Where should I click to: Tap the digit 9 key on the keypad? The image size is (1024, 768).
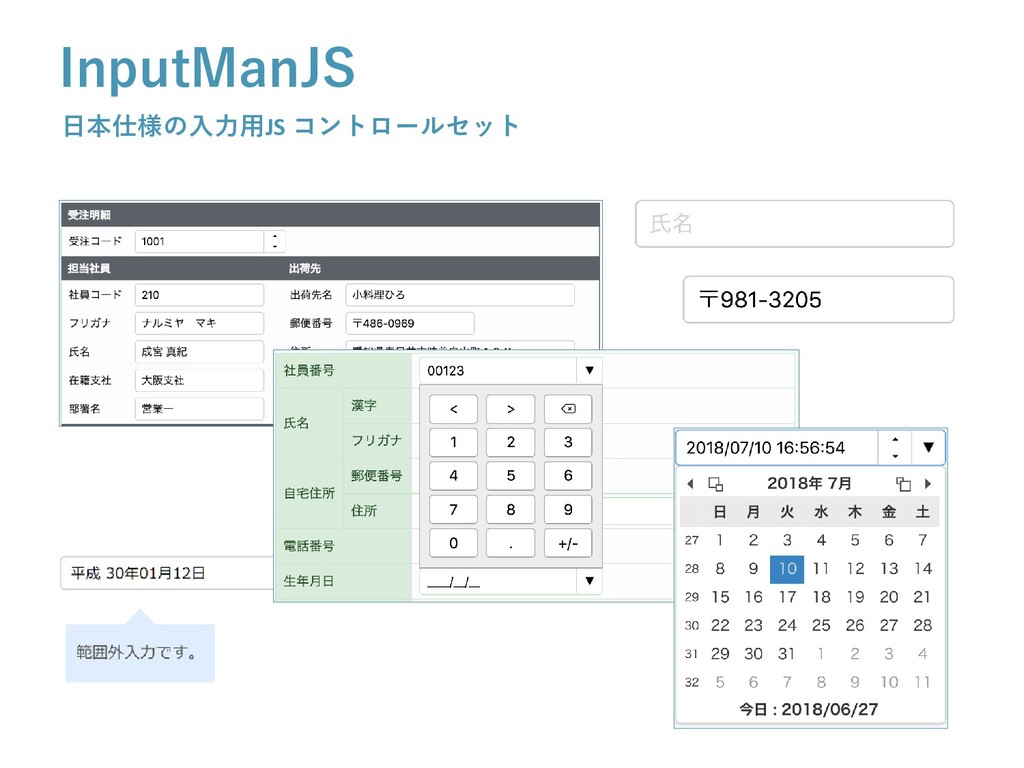pyautogui.click(x=568, y=509)
